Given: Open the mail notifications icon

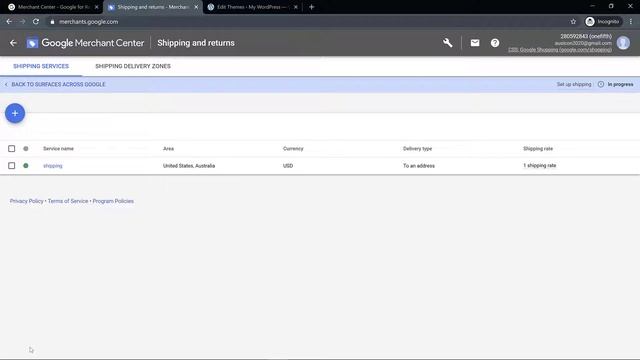Looking at the screenshot, I should click(x=475, y=43).
